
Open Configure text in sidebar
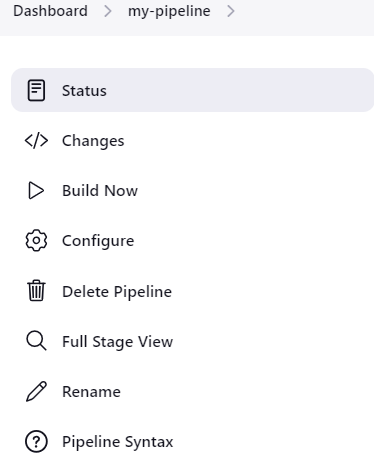pyautogui.click(x=98, y=241)
